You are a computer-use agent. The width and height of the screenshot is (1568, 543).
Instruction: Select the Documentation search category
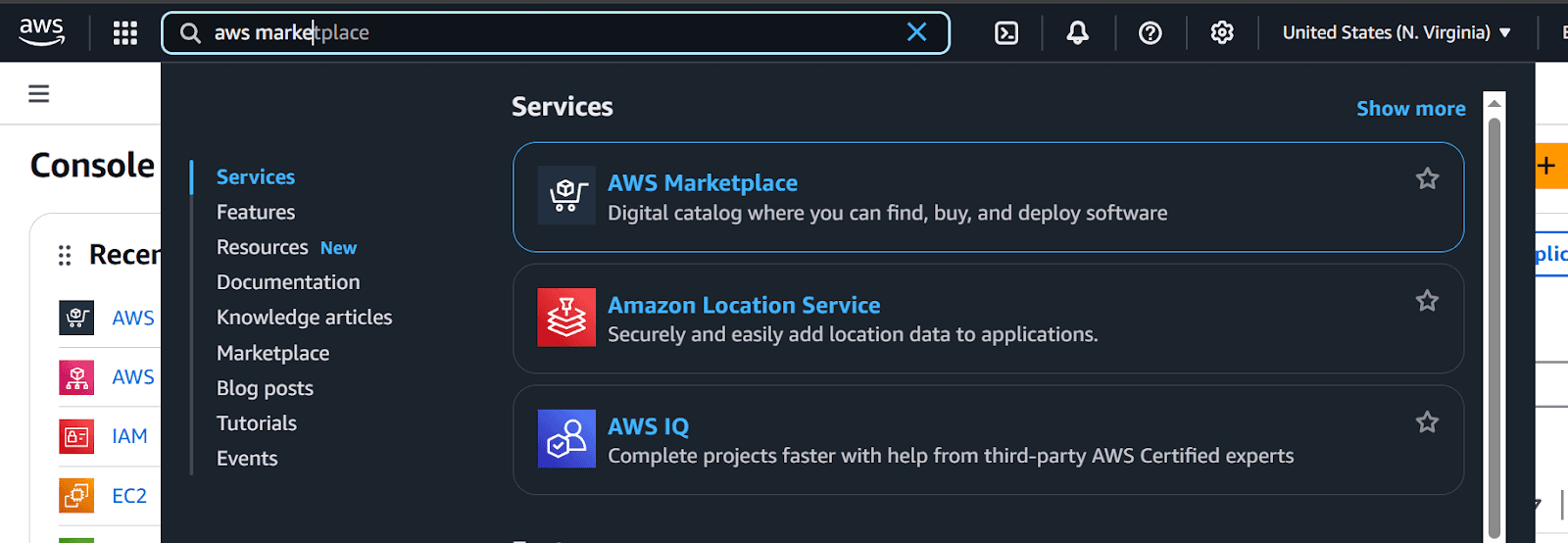(288, 282)
